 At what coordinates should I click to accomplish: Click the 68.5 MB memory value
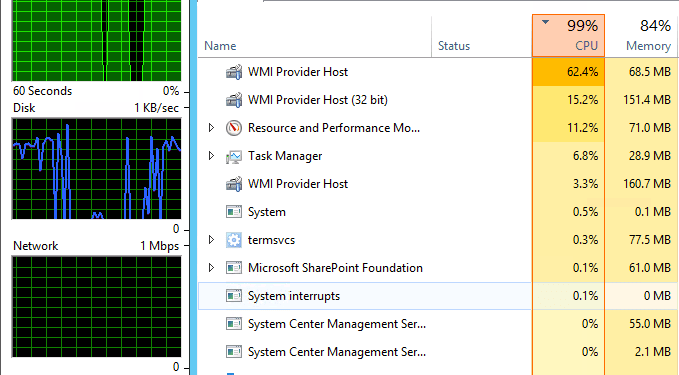coord(650,72)
